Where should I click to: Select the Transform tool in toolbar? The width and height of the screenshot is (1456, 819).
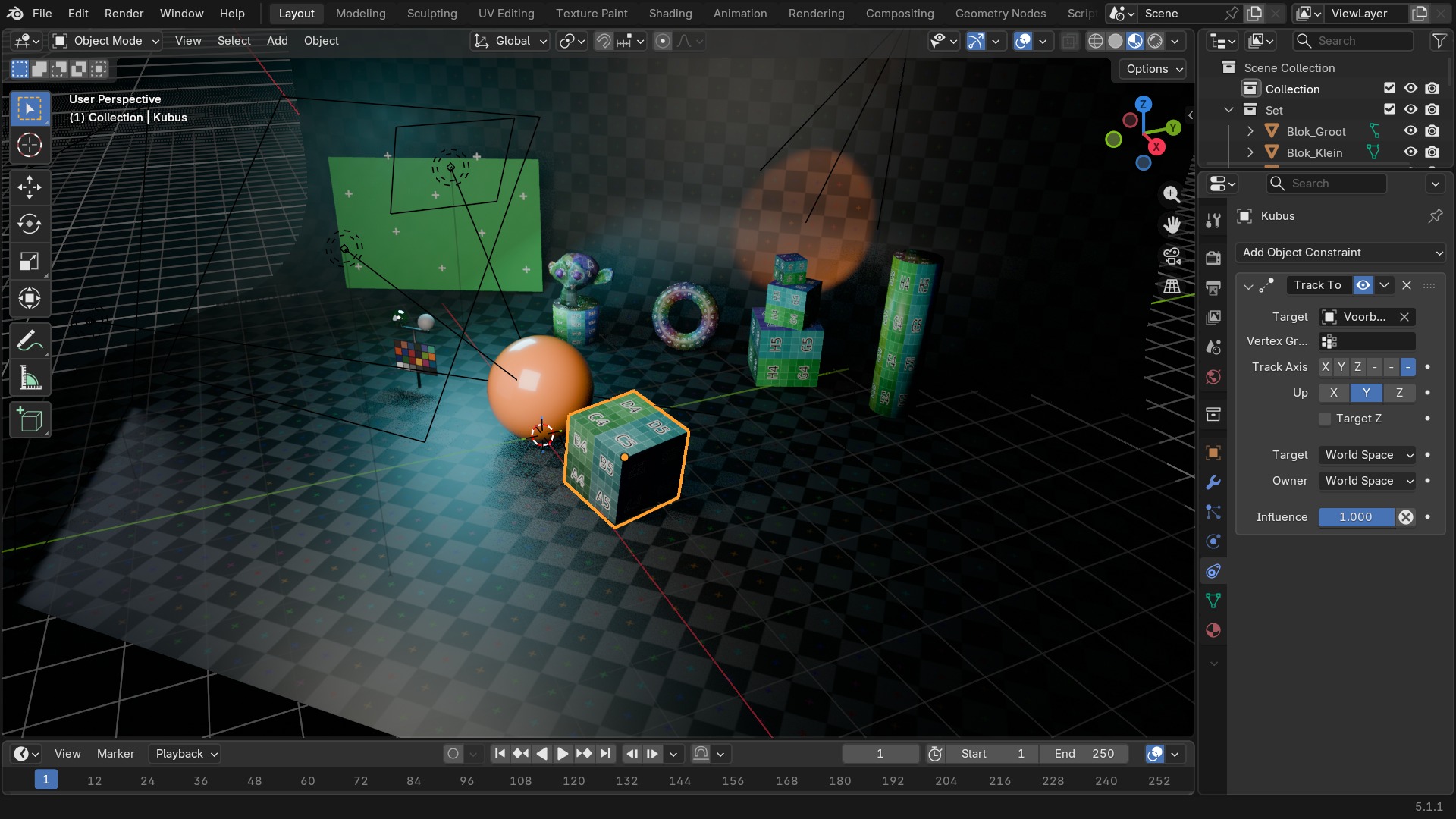click(30, 299)
